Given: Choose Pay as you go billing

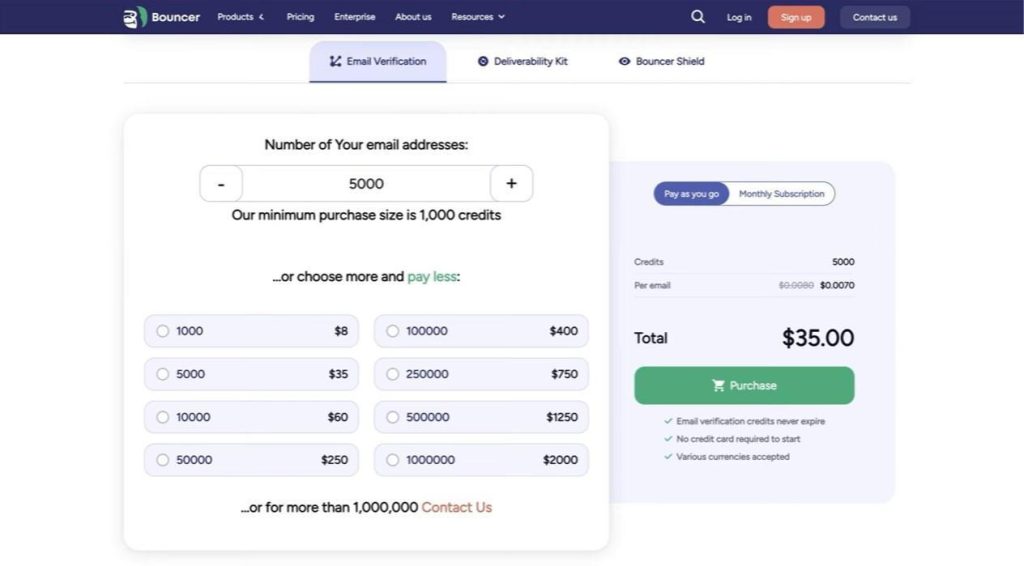Looking at the screenshot, I should pyautogui.click(x=691, y=194).
